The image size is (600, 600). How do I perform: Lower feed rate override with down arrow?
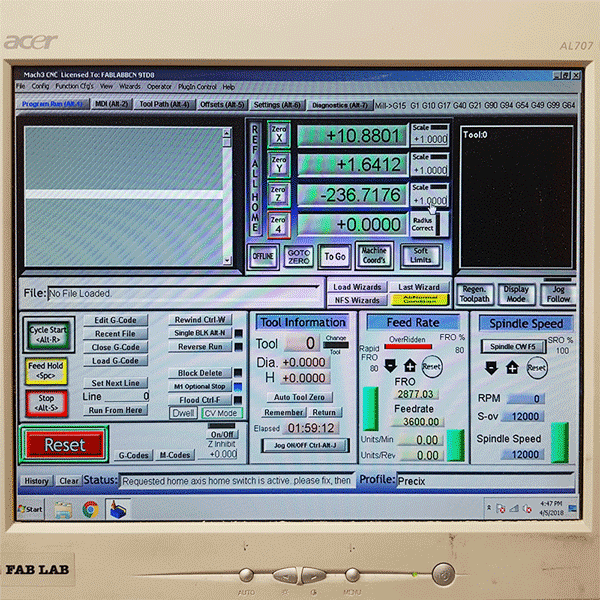tap(390, 365)
